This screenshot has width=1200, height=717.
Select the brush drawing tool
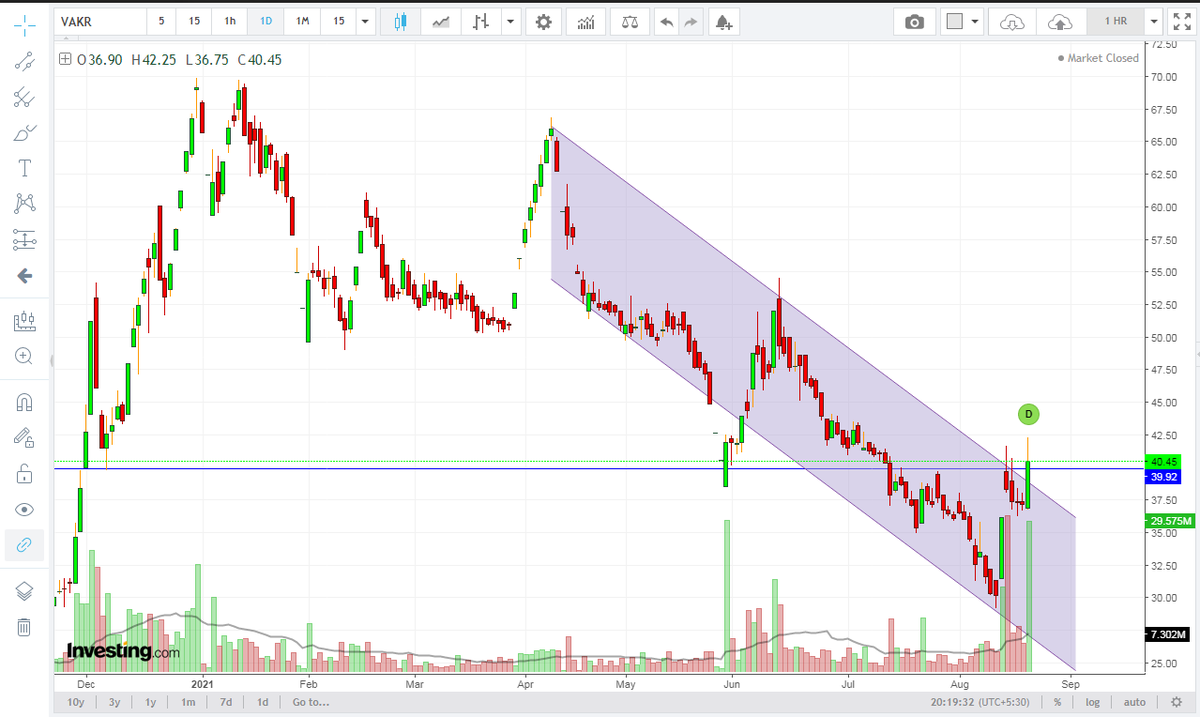[x=25, y=132]
